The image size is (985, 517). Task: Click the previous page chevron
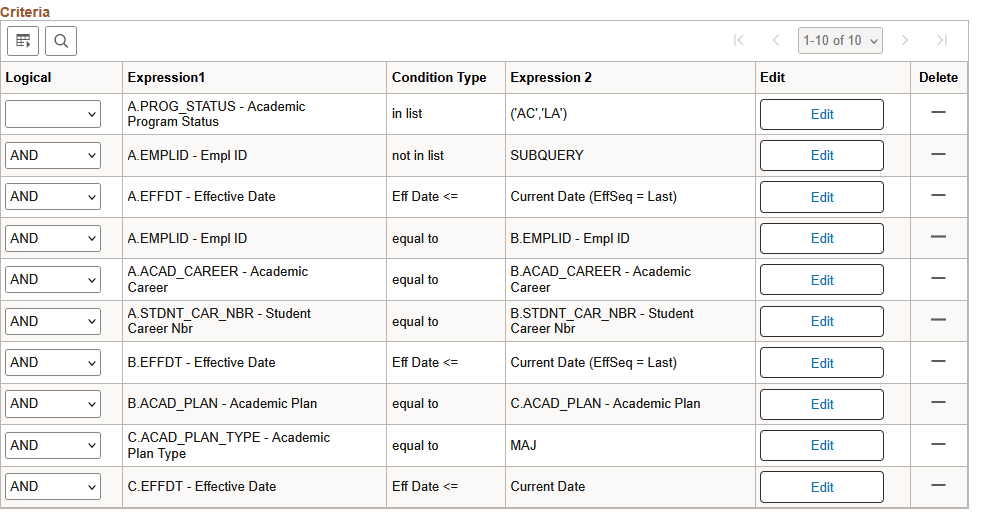tap(776, 41)
